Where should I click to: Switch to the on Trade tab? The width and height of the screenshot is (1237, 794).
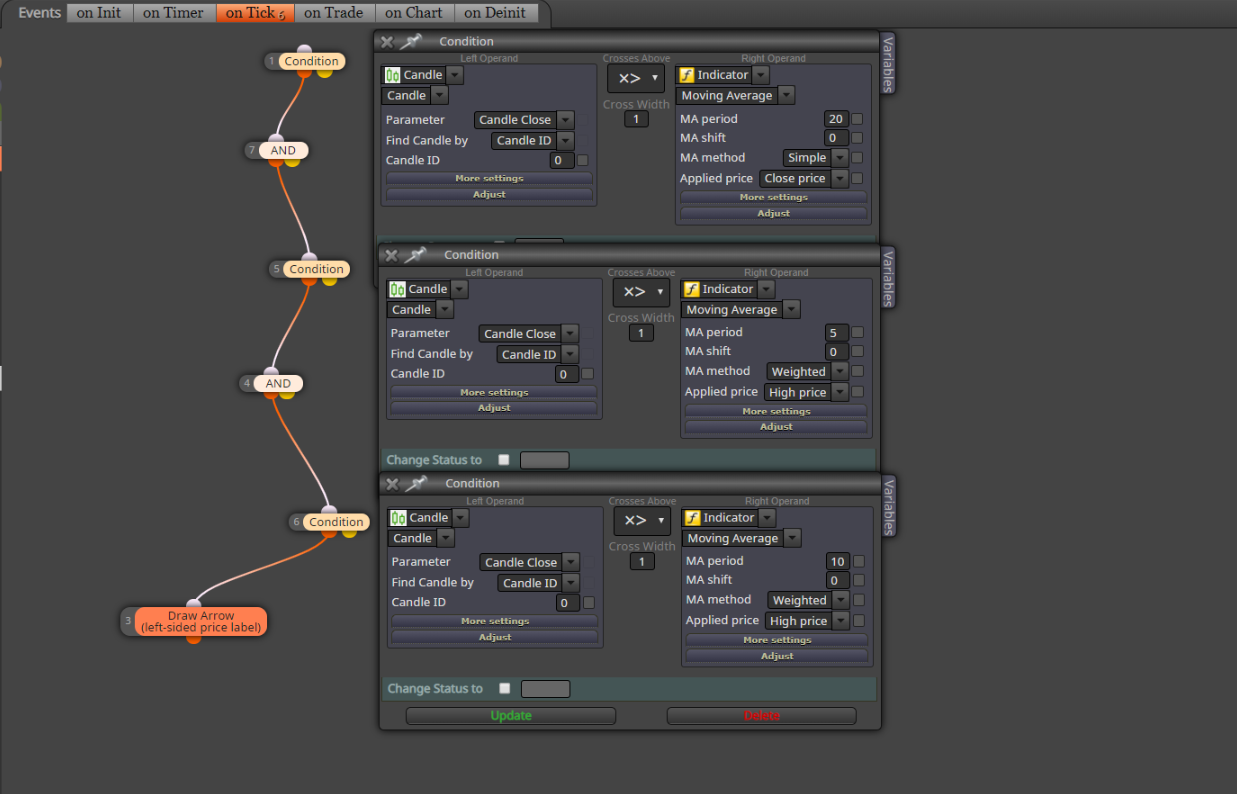pyautogui.click(x=335, y=13)
